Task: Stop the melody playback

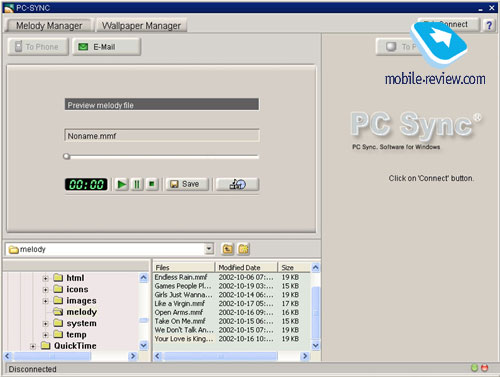Action: tap(152, 184)
